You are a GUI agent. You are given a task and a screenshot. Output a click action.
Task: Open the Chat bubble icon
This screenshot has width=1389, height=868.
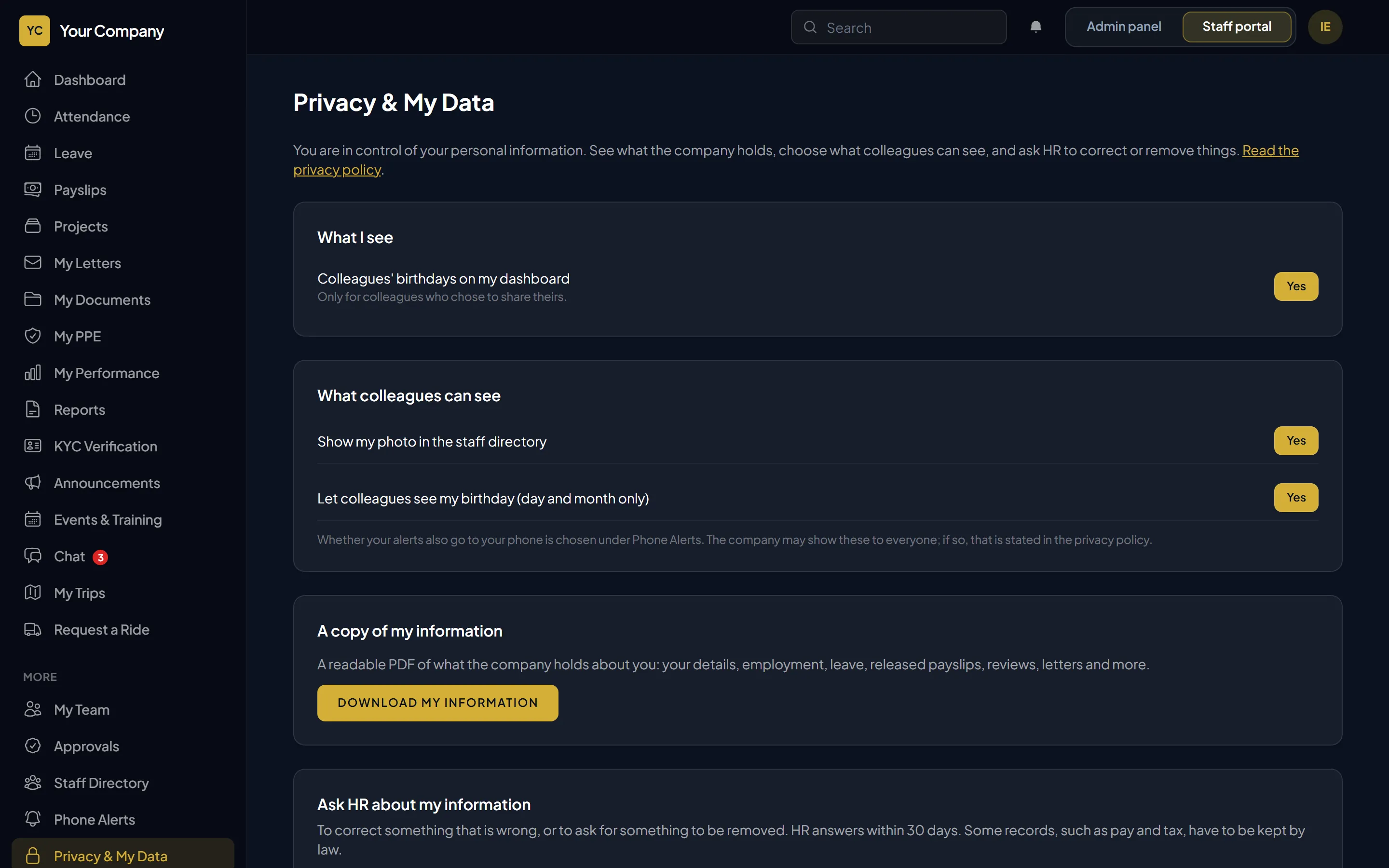click(x=33, y=556)
